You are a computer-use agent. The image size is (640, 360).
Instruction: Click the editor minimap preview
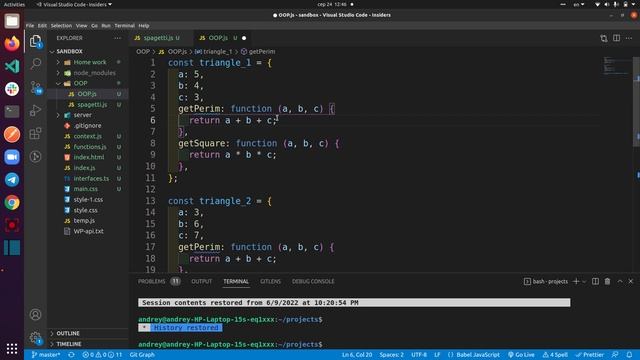pos(617,66)
